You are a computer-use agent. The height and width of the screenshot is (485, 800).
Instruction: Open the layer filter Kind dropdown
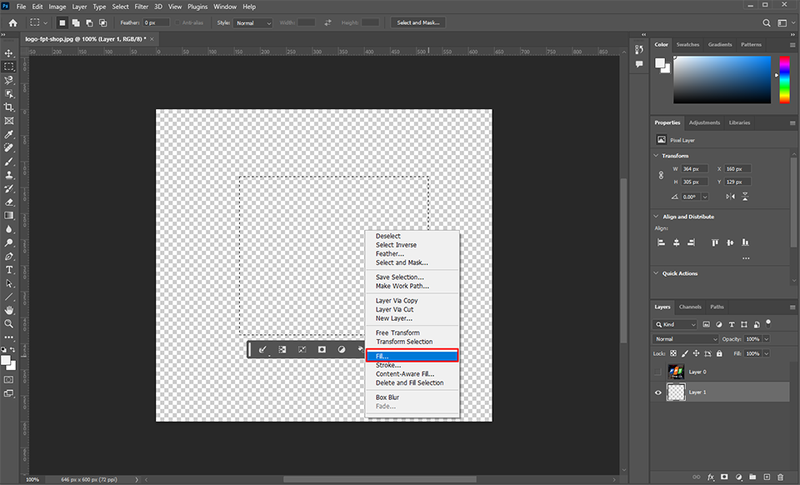coord(674,324)
